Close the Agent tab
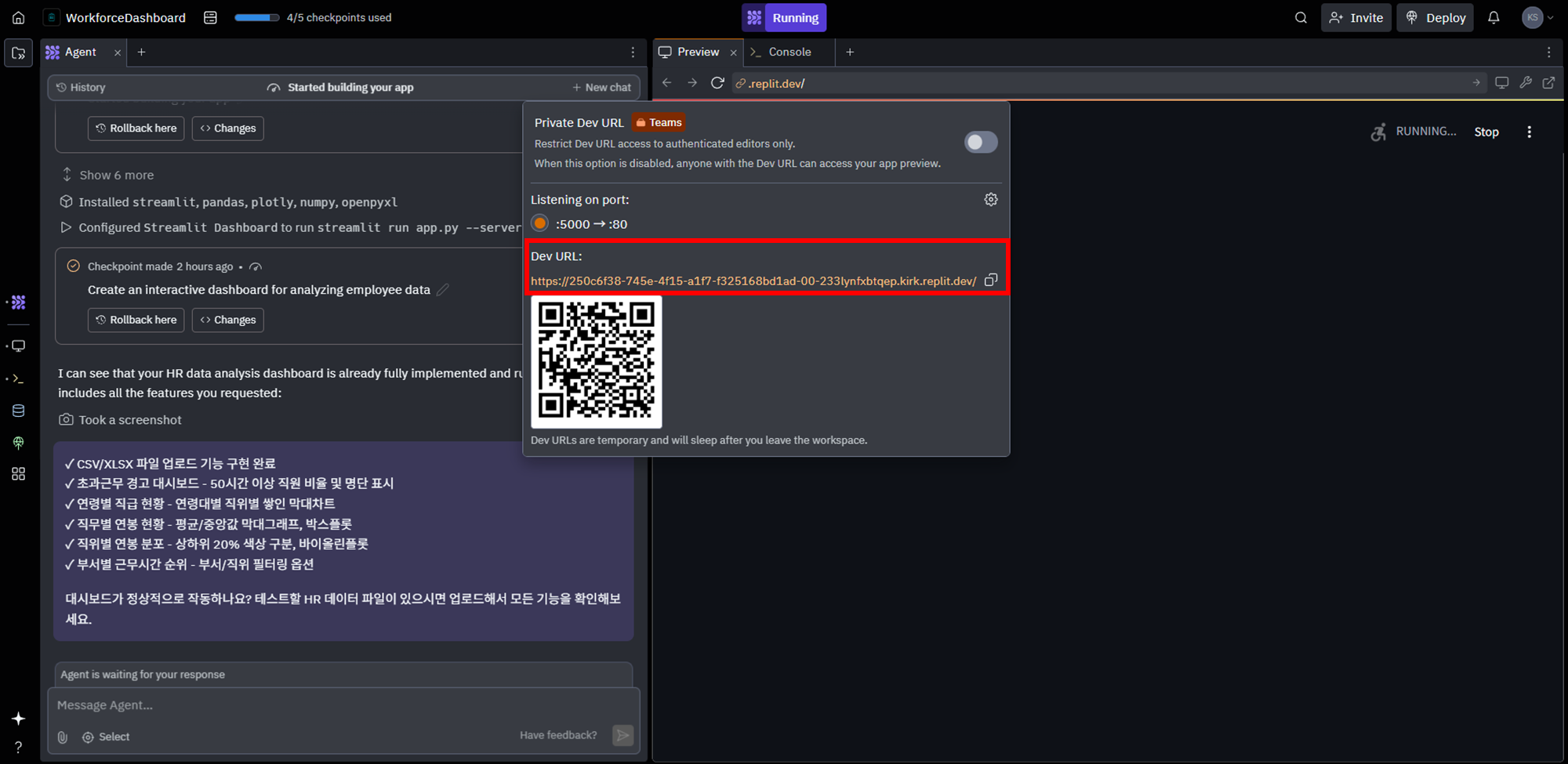This screenshot has height=764, width=1568. click(x=118, y=53)
